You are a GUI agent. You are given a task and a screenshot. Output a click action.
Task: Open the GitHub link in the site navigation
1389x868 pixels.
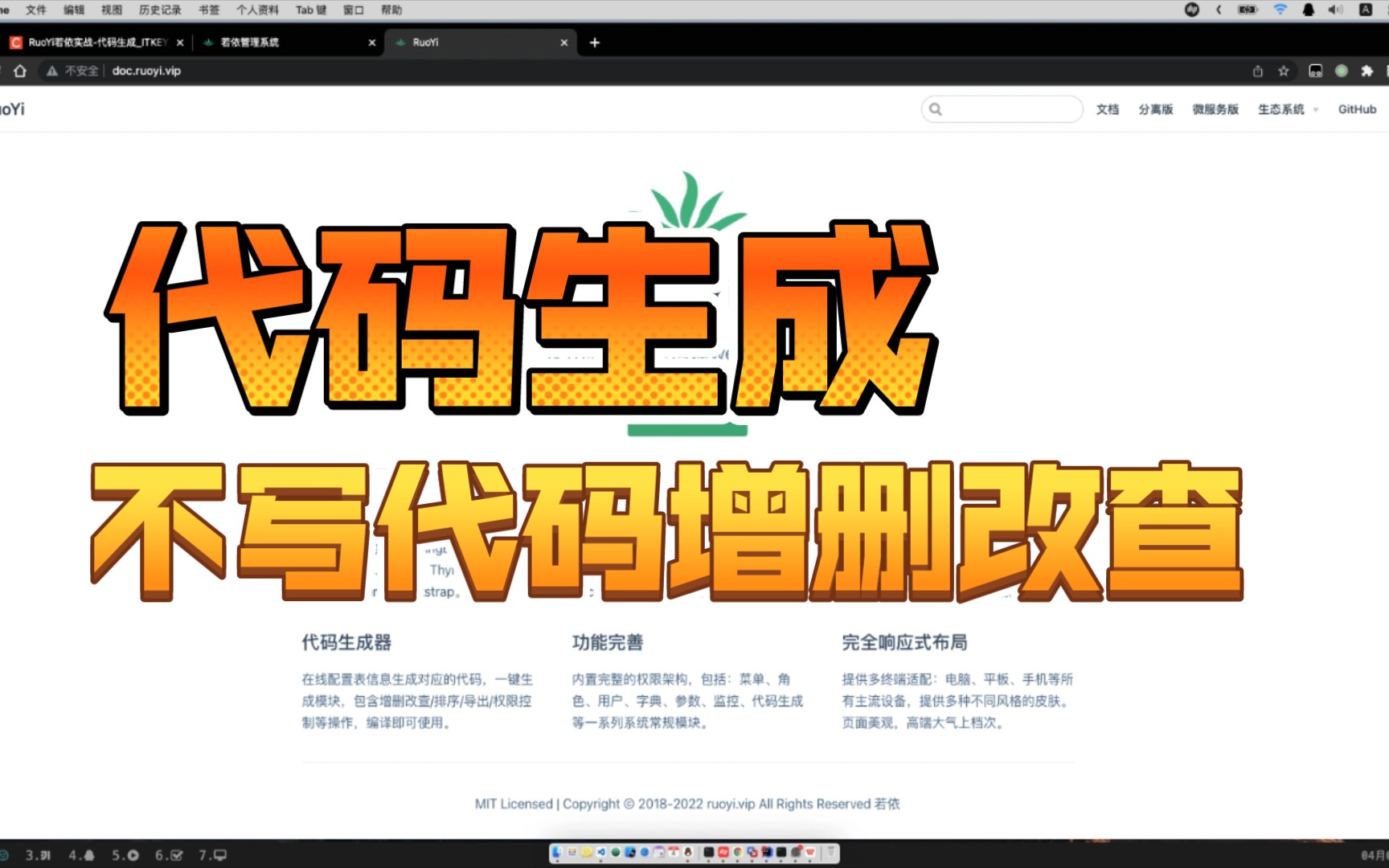(x=1357, y=108)
